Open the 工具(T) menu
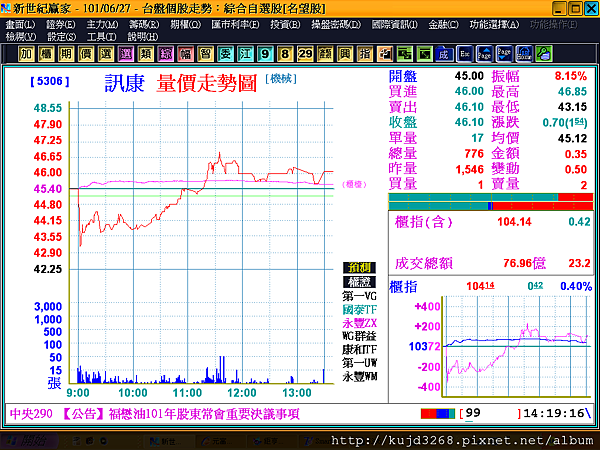 101,37
